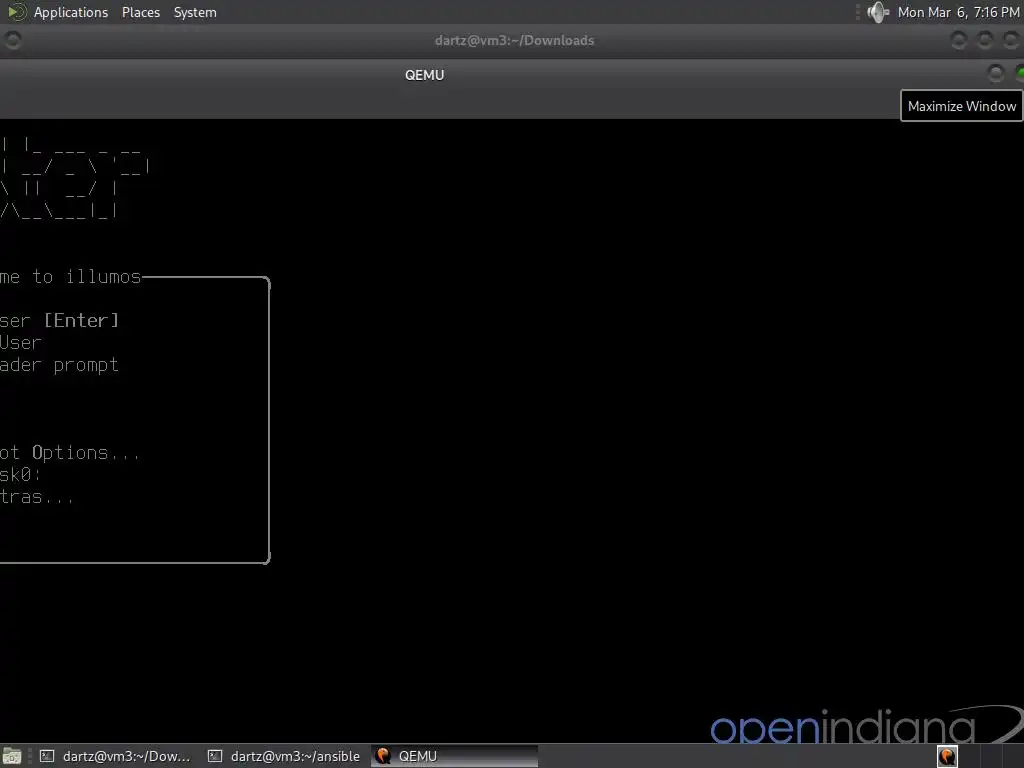Minimize the QEMU window
Screen dimensions: 1024x768
coord(995,73)
